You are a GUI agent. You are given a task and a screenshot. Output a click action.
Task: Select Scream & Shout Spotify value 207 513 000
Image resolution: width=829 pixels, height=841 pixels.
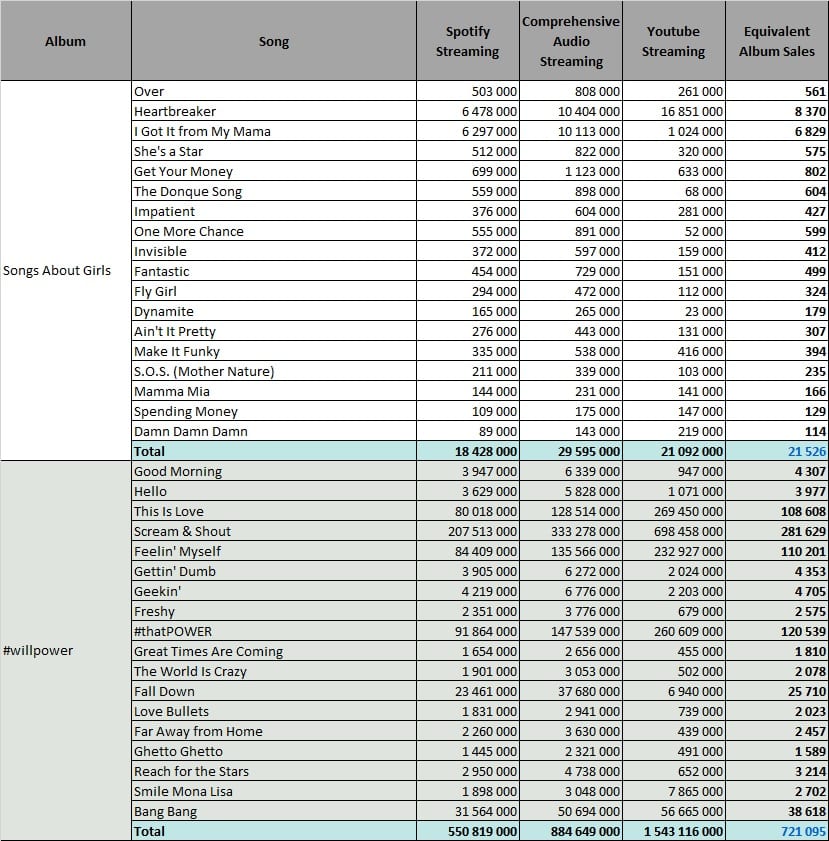tap(468, 532)
